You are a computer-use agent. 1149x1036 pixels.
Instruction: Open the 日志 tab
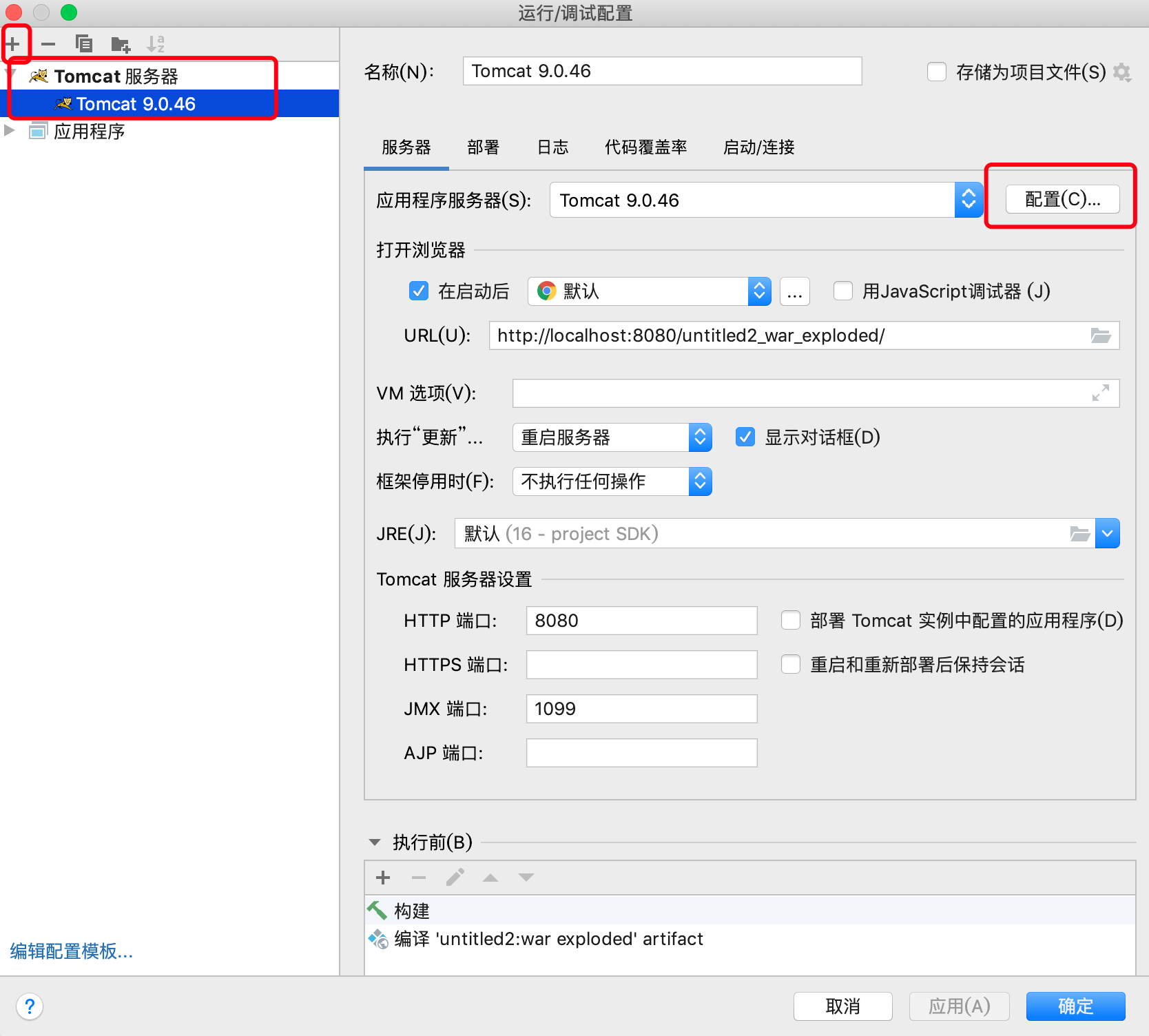click(x=552, y=147)
